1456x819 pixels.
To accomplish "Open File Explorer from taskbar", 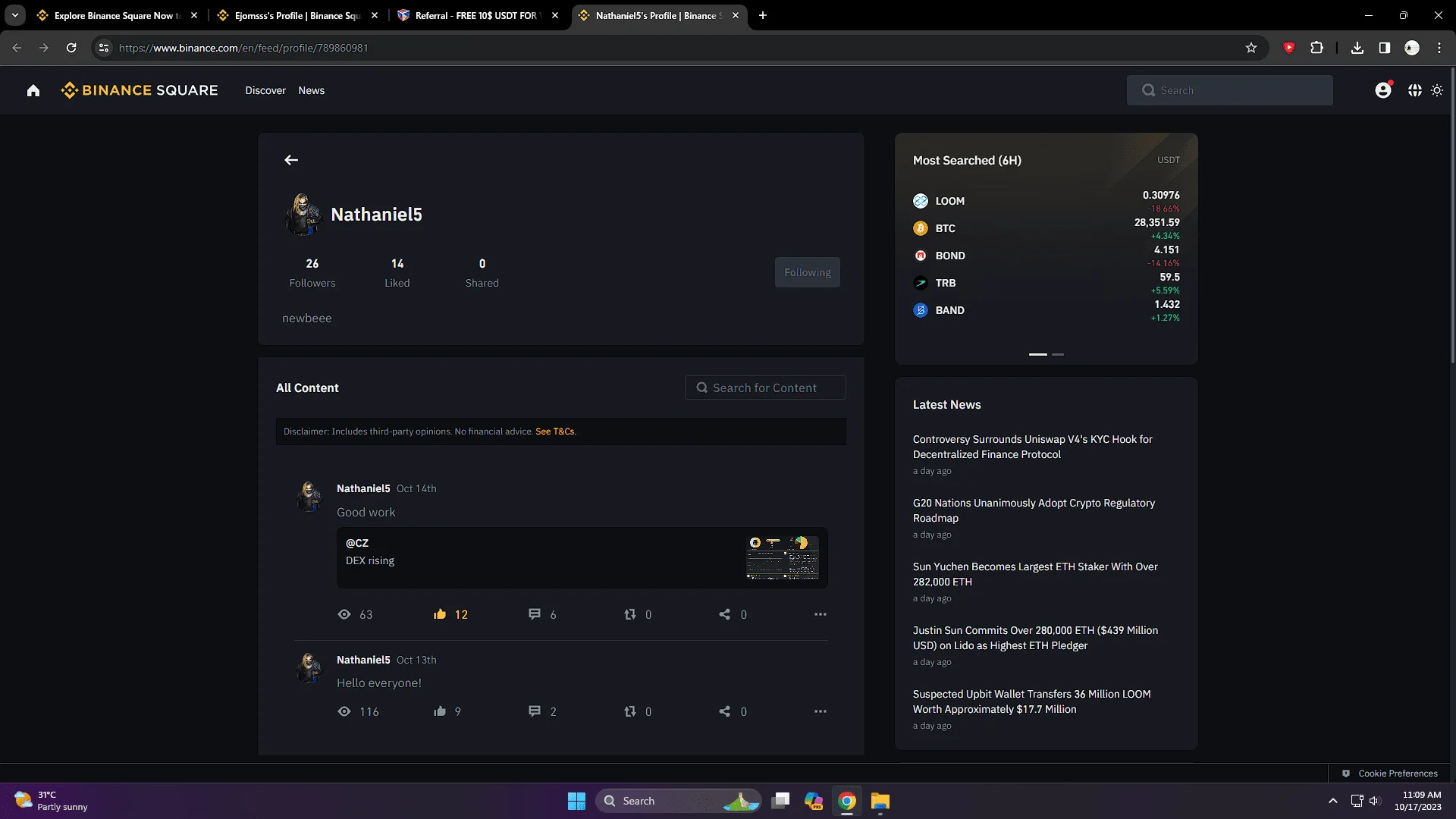I will [880, 801].
